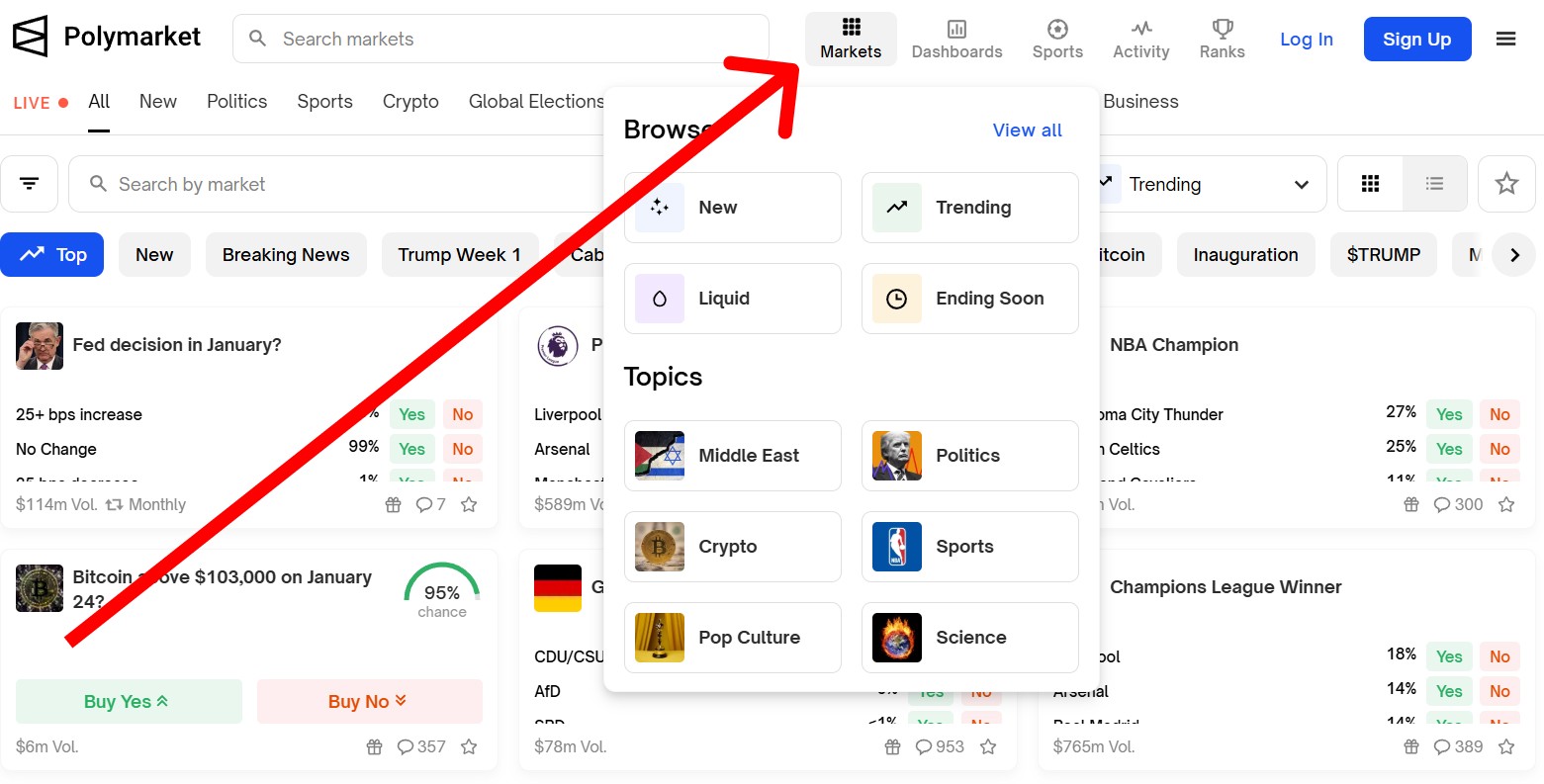Viewport: 1544px width, 784px height.
Task: Select the Crypto category tab
Action: click(410, 102)
